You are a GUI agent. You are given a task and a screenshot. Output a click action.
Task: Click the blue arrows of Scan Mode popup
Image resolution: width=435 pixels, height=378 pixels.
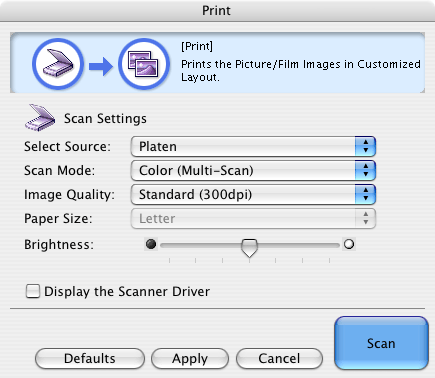pos(366,170)
